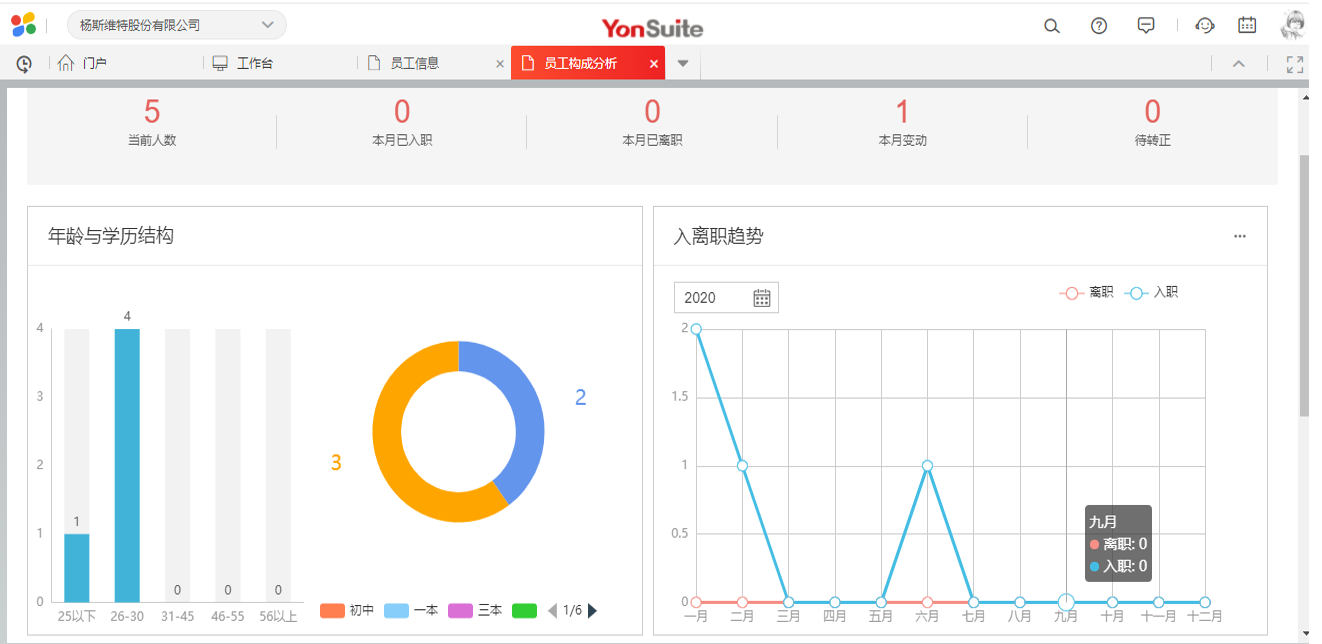Switch to the 工作台 tab
Viewport: 1322px width, 644px height.
pyautogui.click(x=254, y=63)
